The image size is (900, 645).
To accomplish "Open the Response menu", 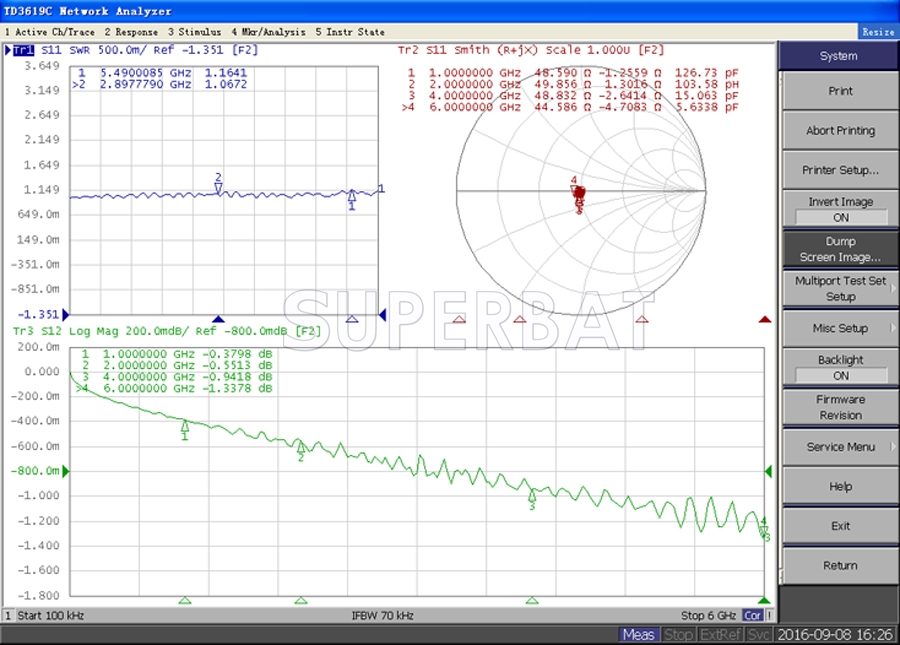I will coord(131,32).
